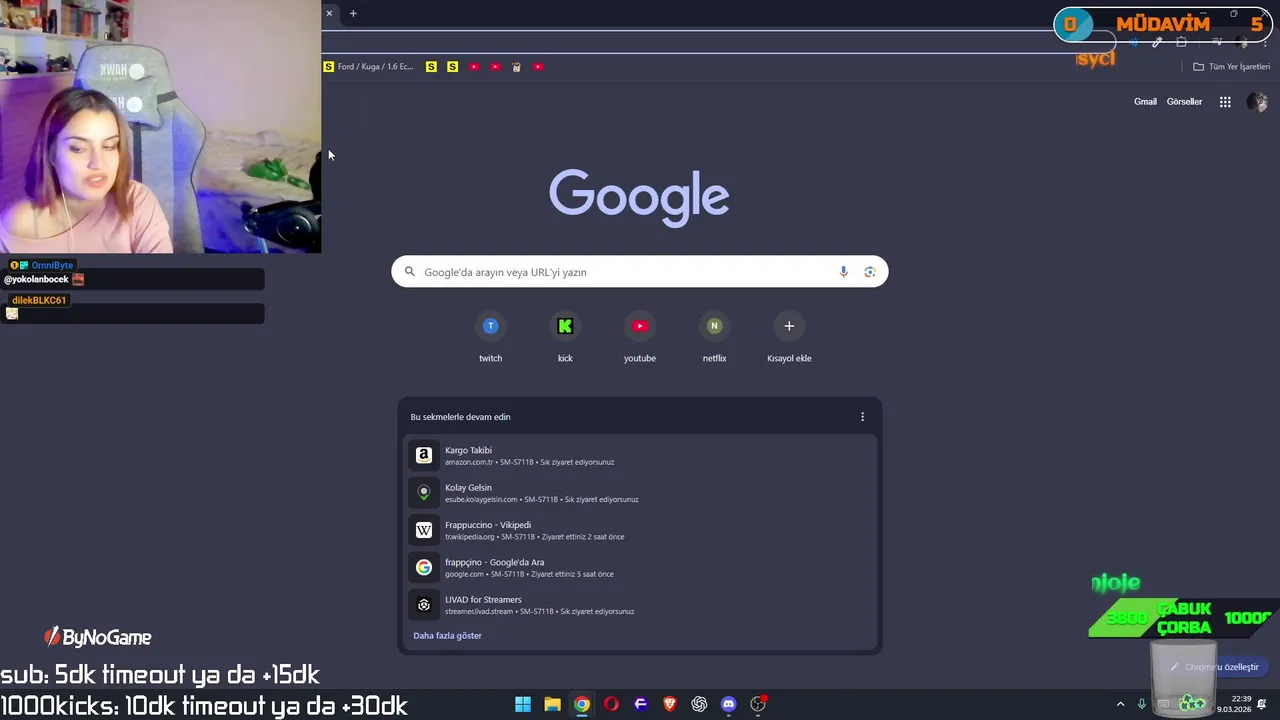Open the youtube shortcut

click(640, 338)
